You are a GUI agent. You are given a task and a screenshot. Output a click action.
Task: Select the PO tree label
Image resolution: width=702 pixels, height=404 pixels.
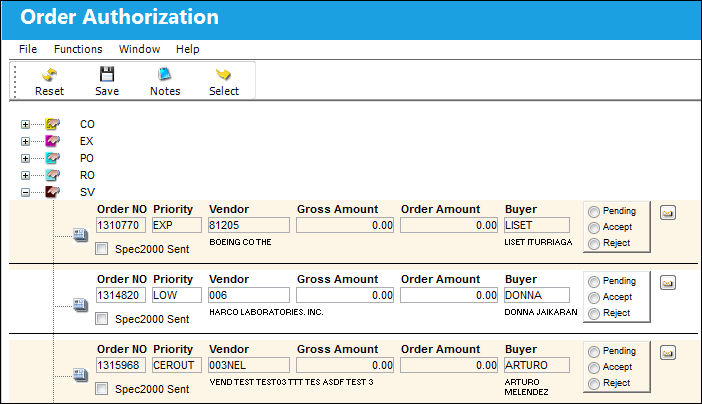(x=87, y=158)
